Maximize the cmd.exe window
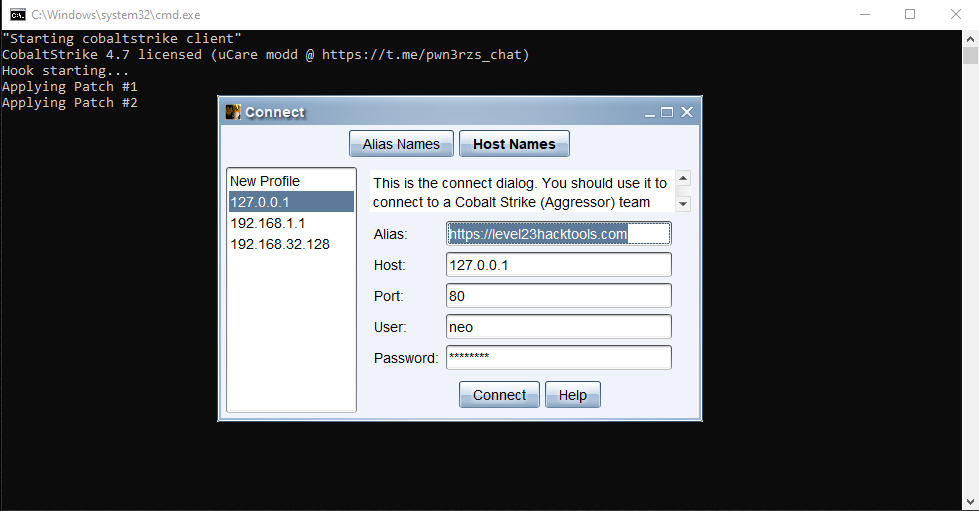 pyautogui.click(x=910, y=14)
